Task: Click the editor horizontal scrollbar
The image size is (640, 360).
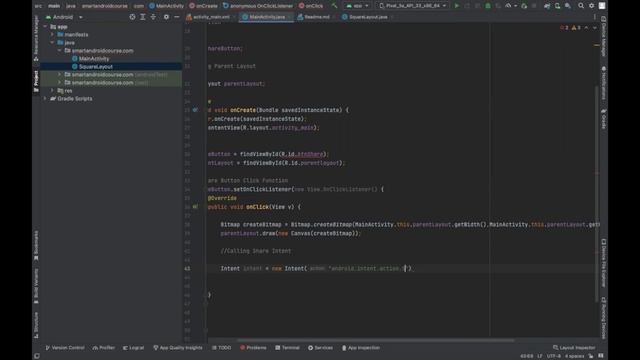Action: coord(376,340)
